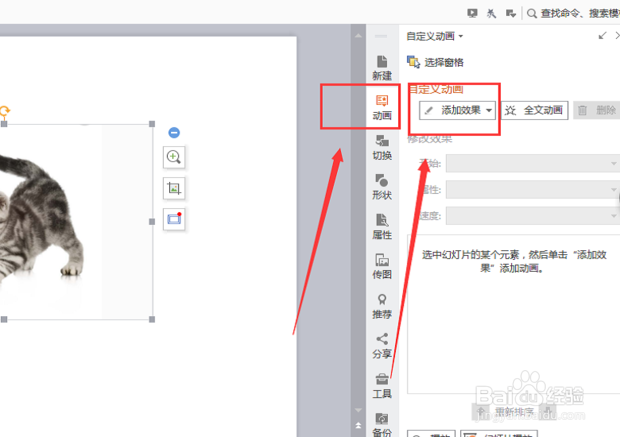Move animation down with 重新排序 down arrow
The height and width of the screenshot is (437, 620).
548,411
